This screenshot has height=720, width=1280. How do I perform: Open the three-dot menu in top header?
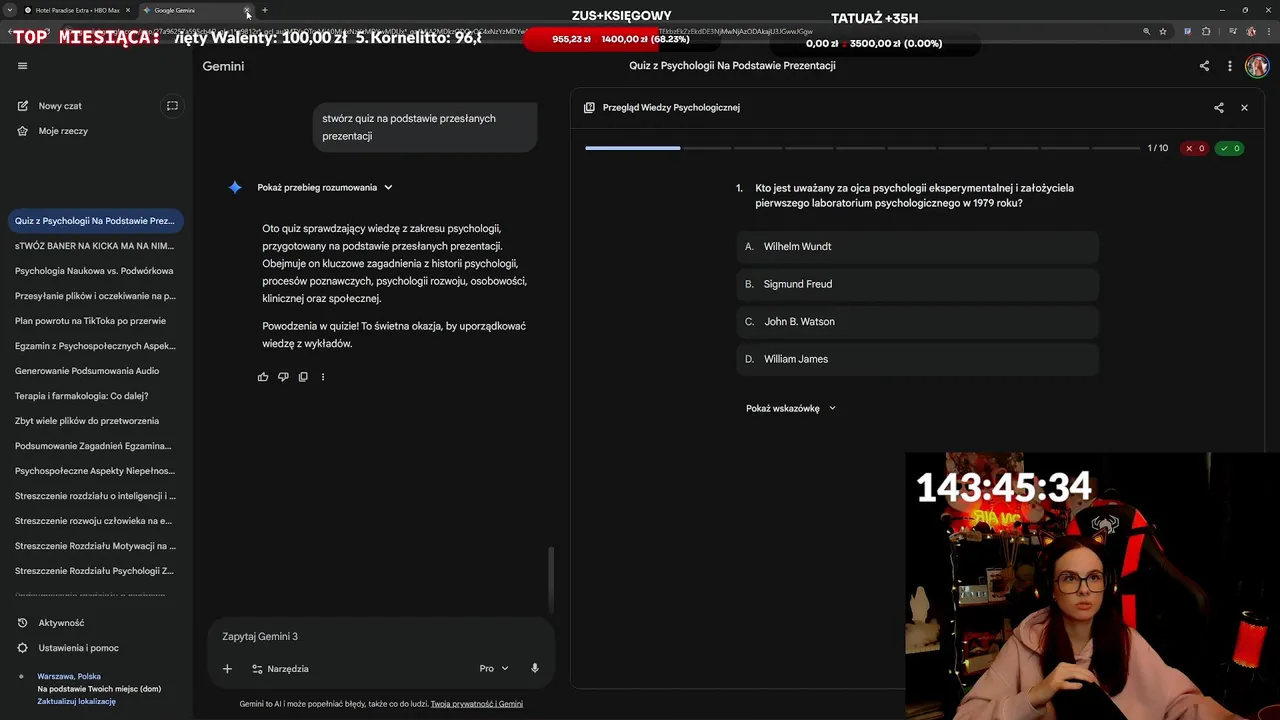pos(1230,66)
